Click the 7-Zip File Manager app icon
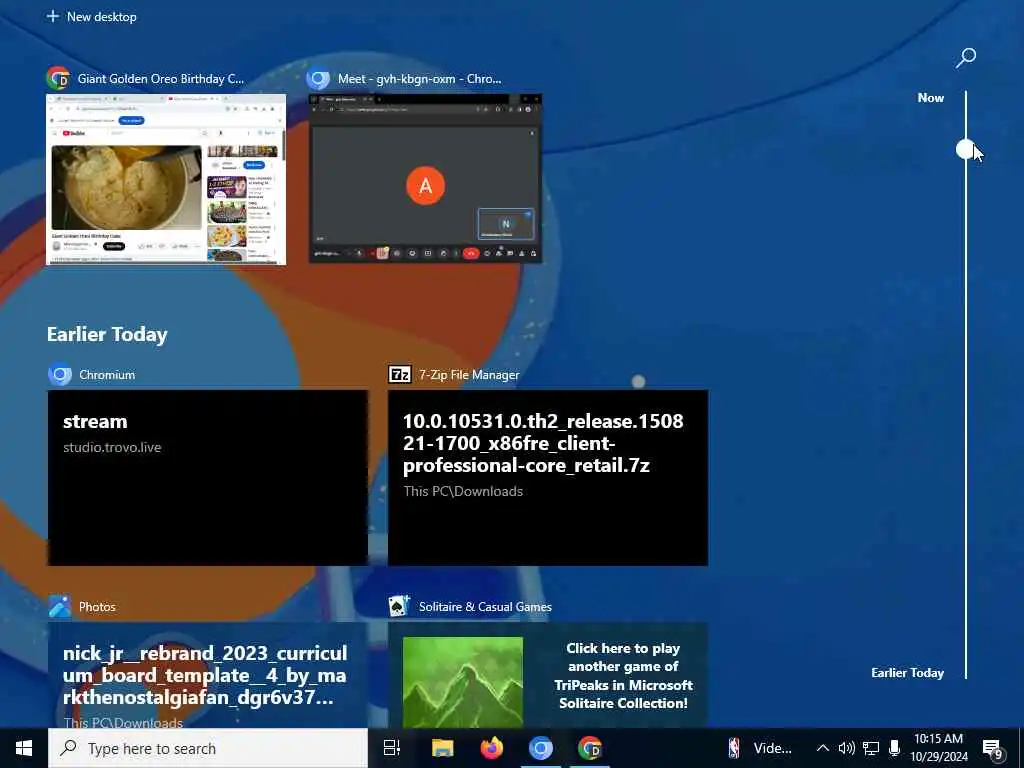 pyautogui.click(x=400, y=374)
